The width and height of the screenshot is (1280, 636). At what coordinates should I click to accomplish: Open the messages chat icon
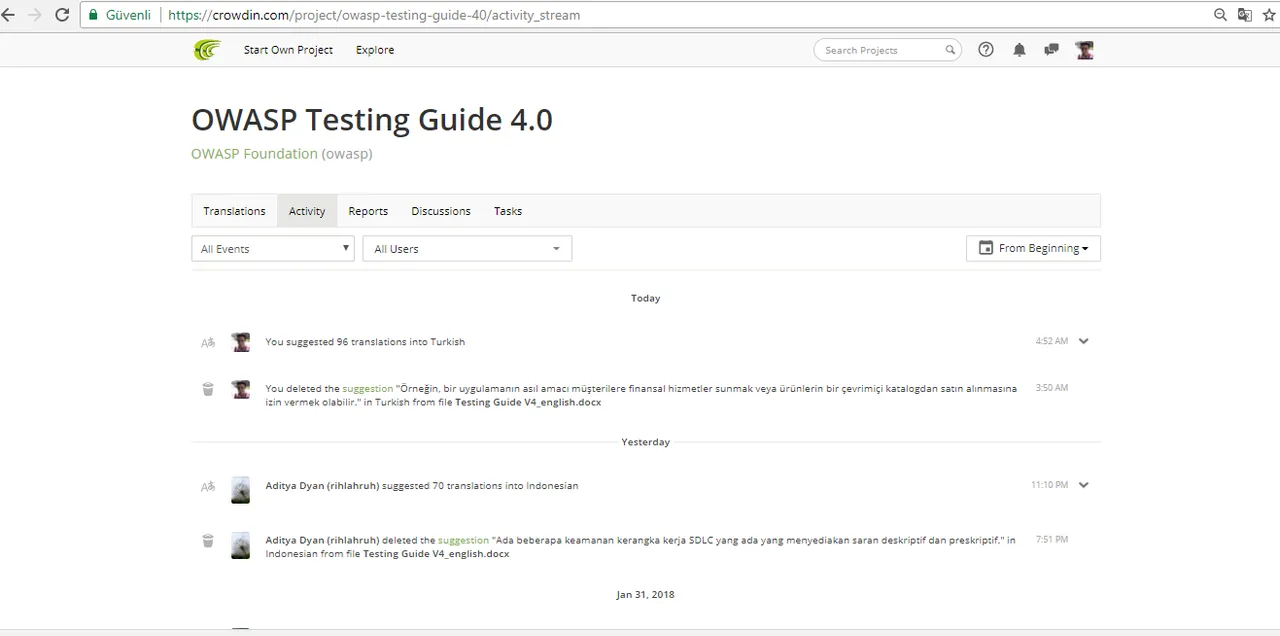click(1051, 50)
